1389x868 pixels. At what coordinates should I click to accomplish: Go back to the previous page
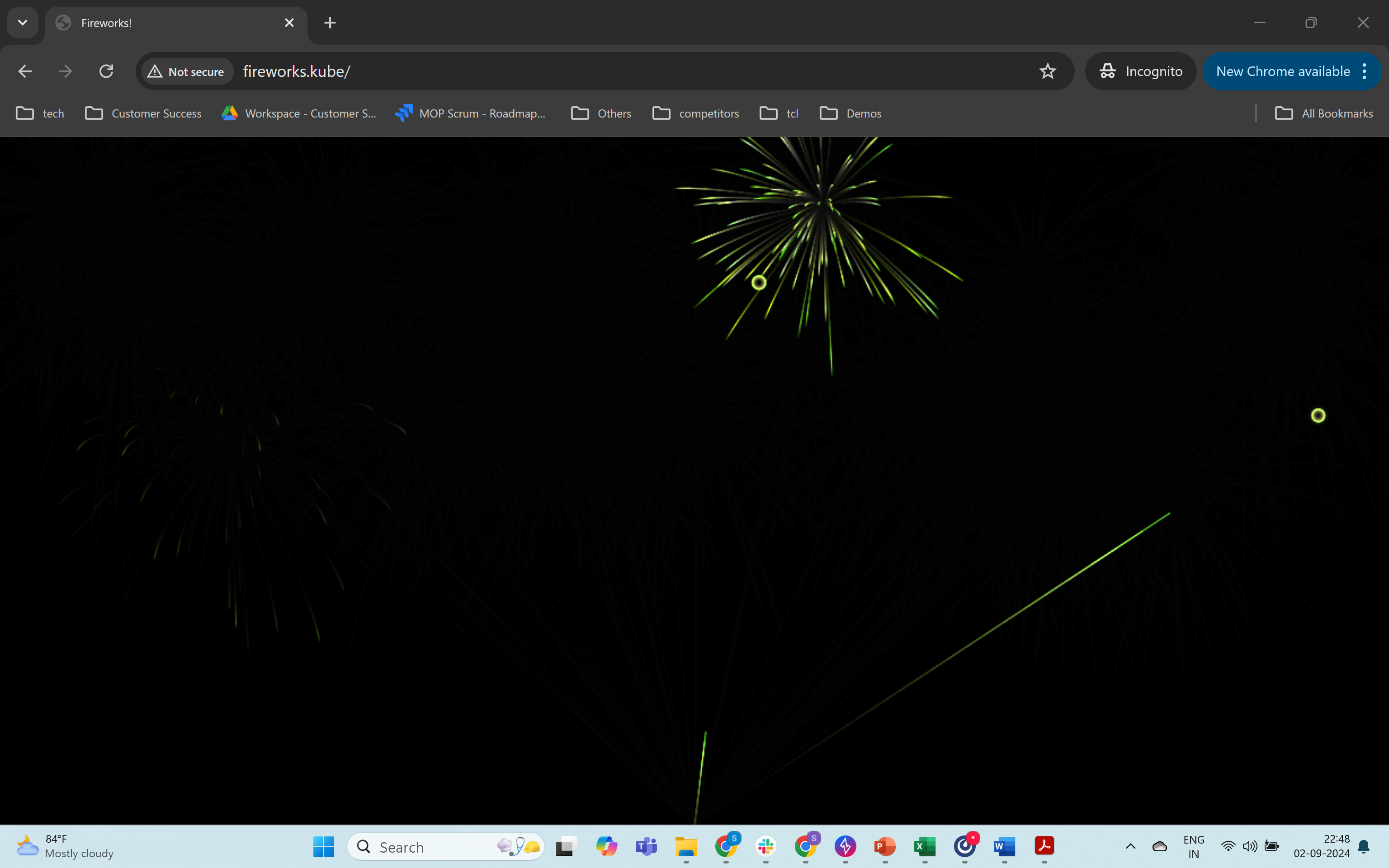pyautogui.click(x=25, y=71)
